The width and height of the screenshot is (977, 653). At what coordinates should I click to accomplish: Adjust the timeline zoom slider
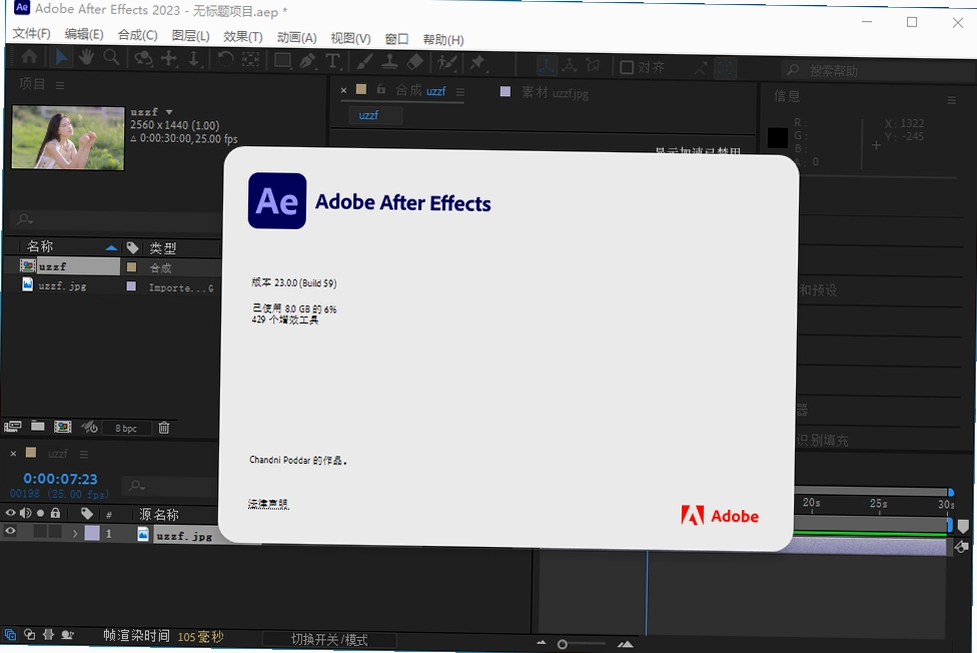pos(563,644)
